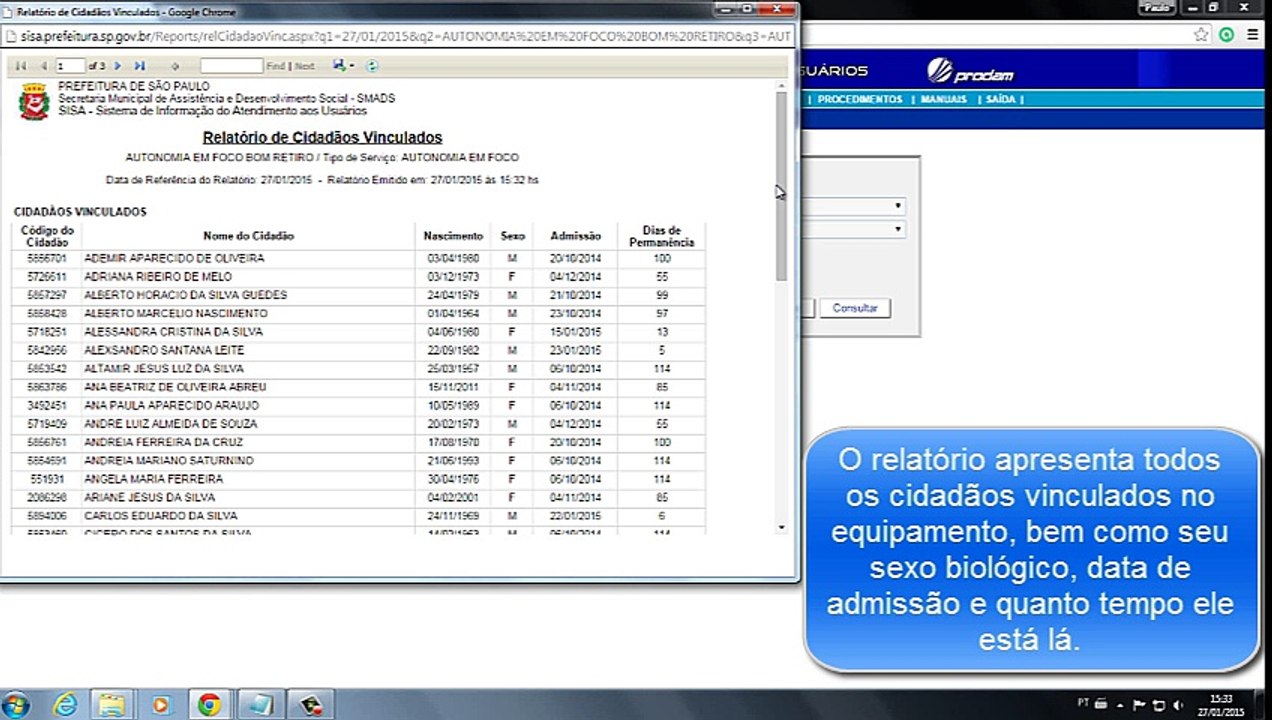Image resolution: width=1272 pixels, height=720 pixels.
Task: Click the report scrollbar up arrow
Action: pyautogui.click(x=782, y=85)
